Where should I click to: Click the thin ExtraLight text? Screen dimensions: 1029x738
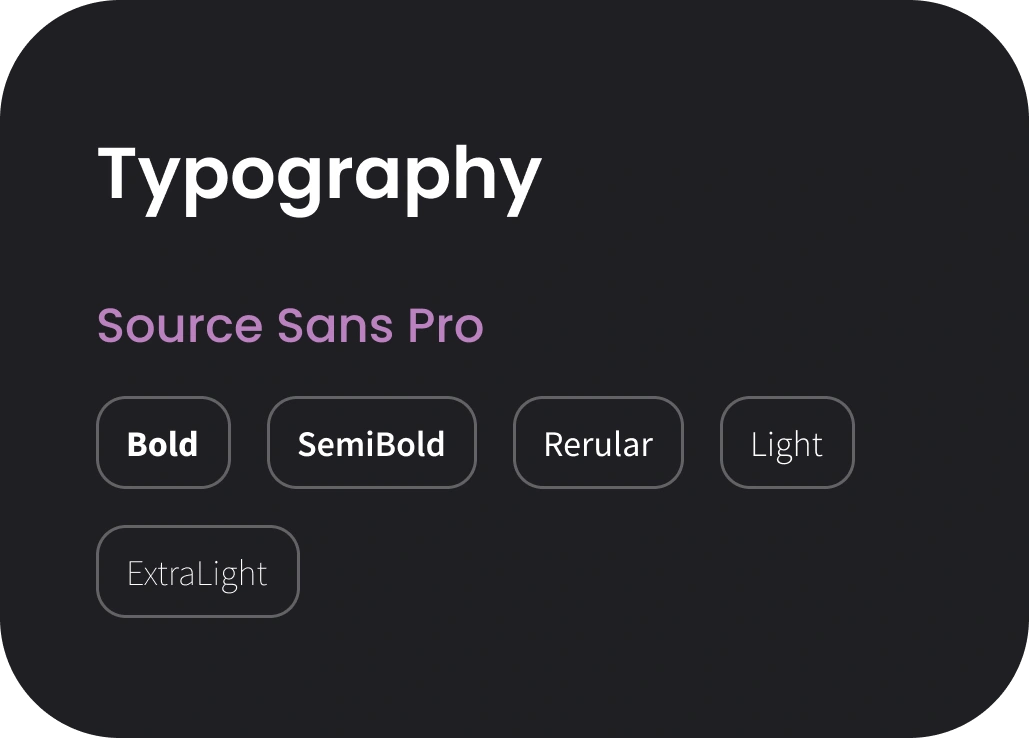(x=197, y=574)
